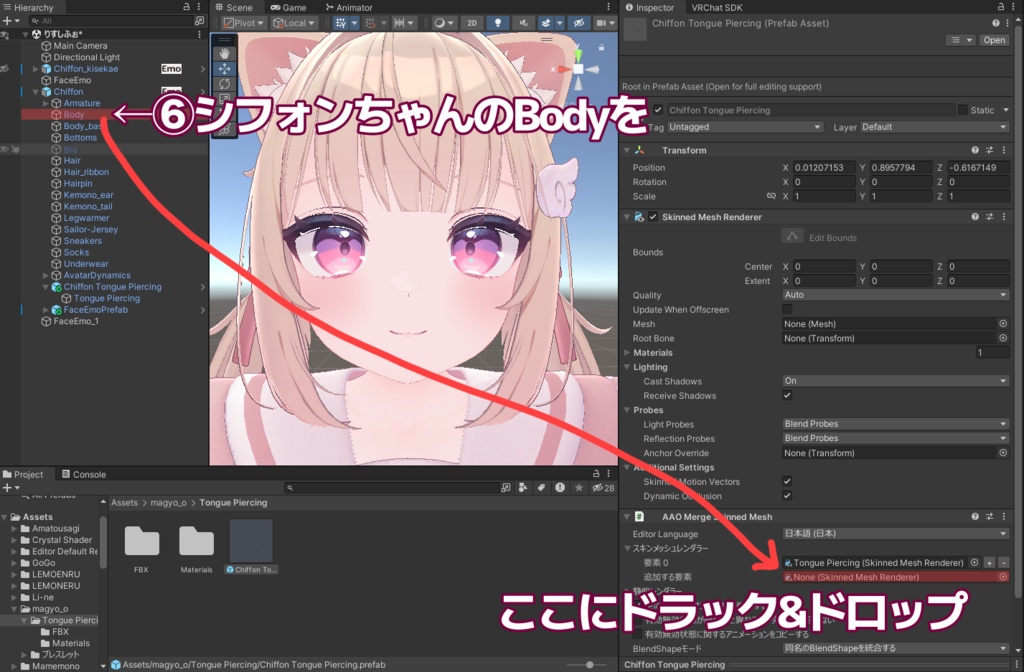
Task: Click the Open prefab button
Action: (x=994, y=40)
